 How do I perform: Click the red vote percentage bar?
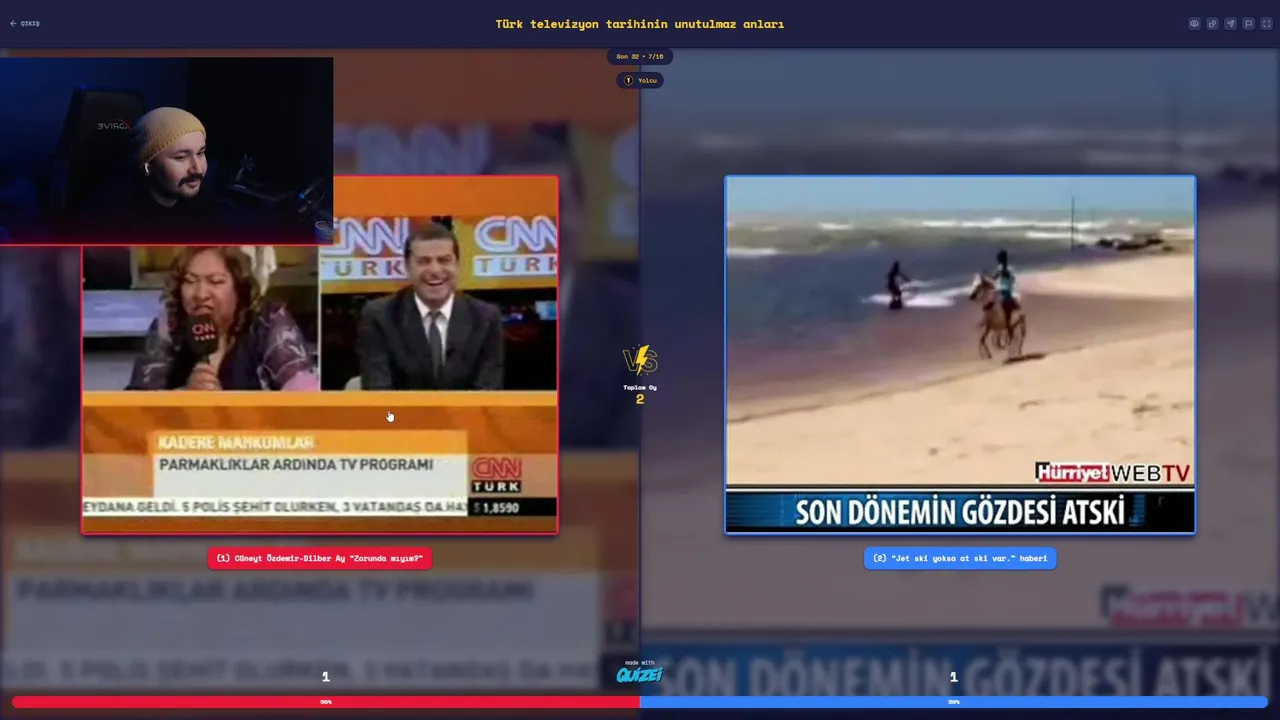326,702
